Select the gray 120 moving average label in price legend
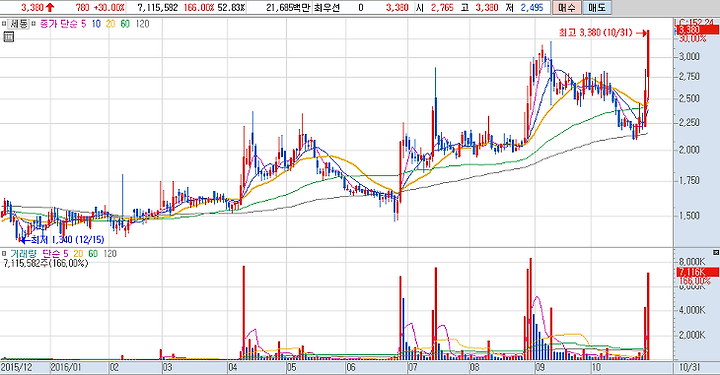 (x=142, y=24)
